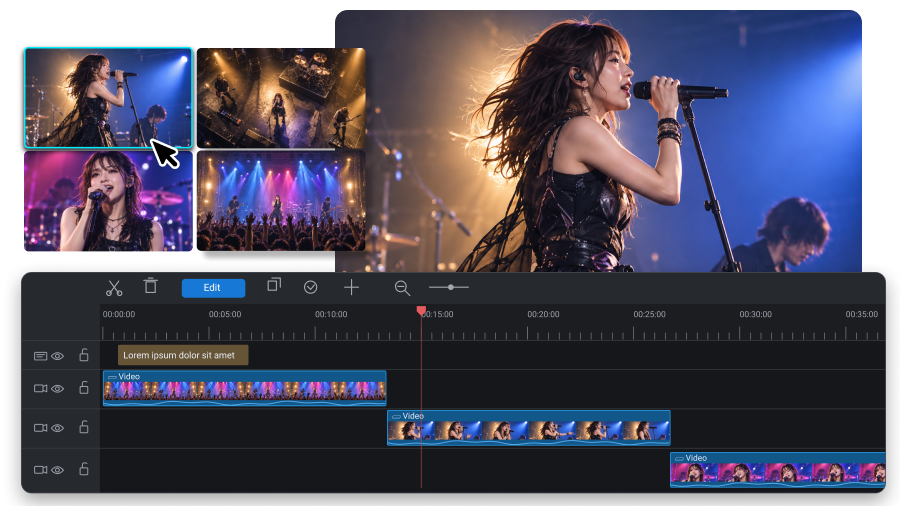
Task: Click second video track camera icon
Action: 40,428
